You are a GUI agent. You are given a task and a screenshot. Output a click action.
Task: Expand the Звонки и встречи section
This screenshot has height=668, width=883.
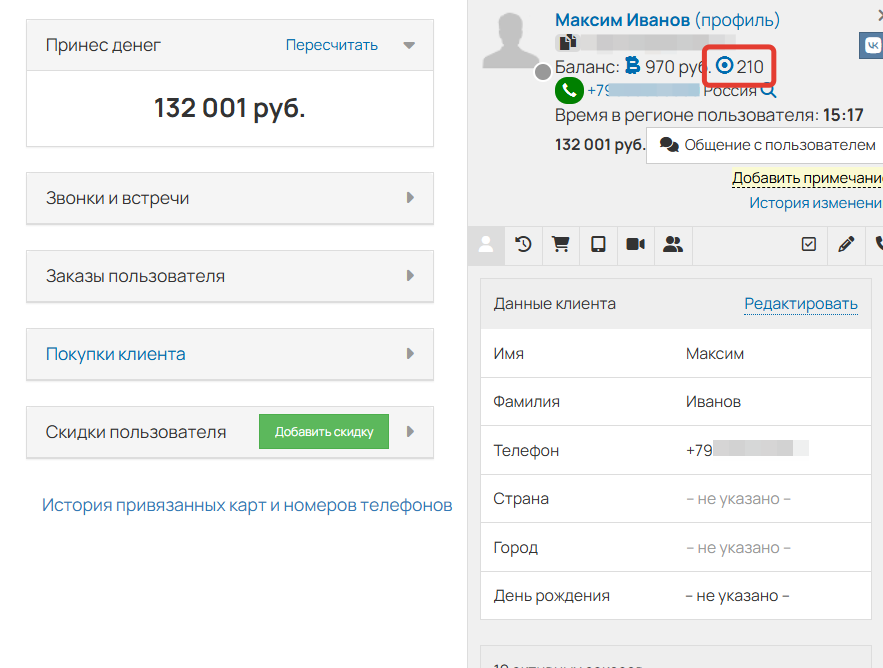tap(230, 198)
